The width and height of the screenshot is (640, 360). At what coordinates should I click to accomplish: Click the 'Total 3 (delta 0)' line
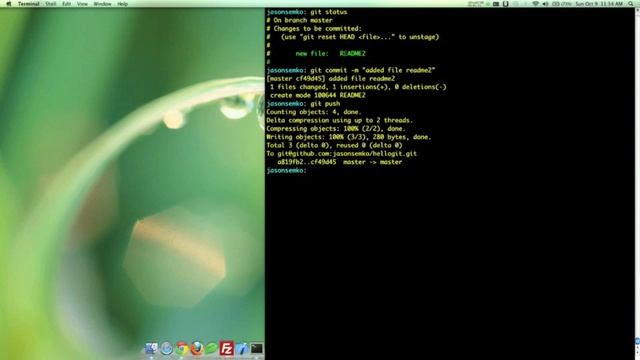pyautogui.click(x=335, y=145)
